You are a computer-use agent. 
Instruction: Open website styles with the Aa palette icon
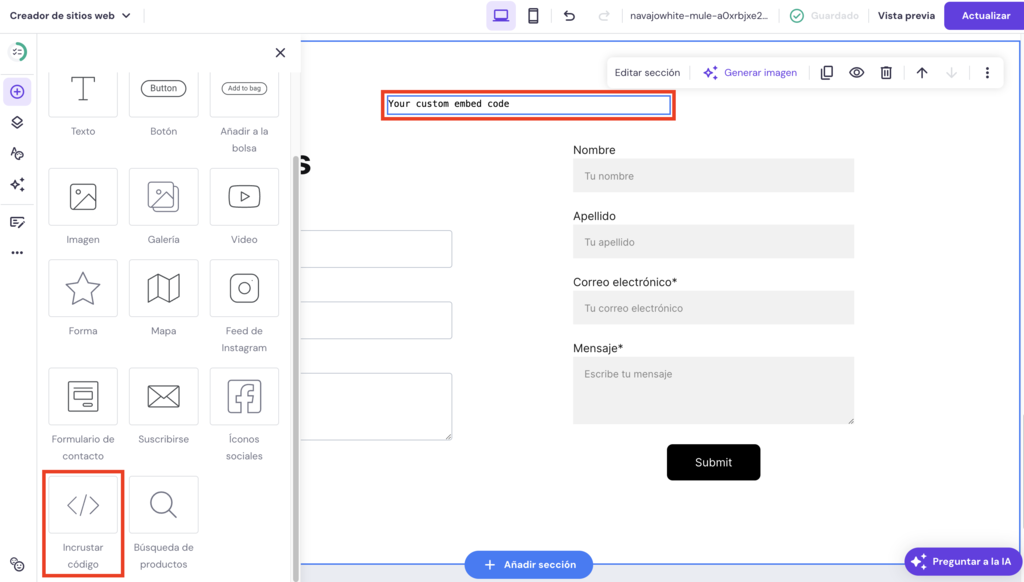pyautogui.click(x=18, y=153)
